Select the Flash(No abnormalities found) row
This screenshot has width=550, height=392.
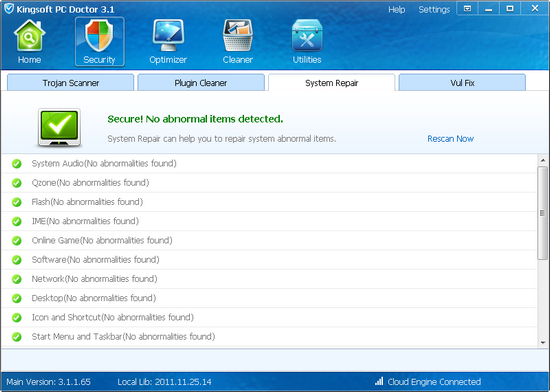point(269,202)
